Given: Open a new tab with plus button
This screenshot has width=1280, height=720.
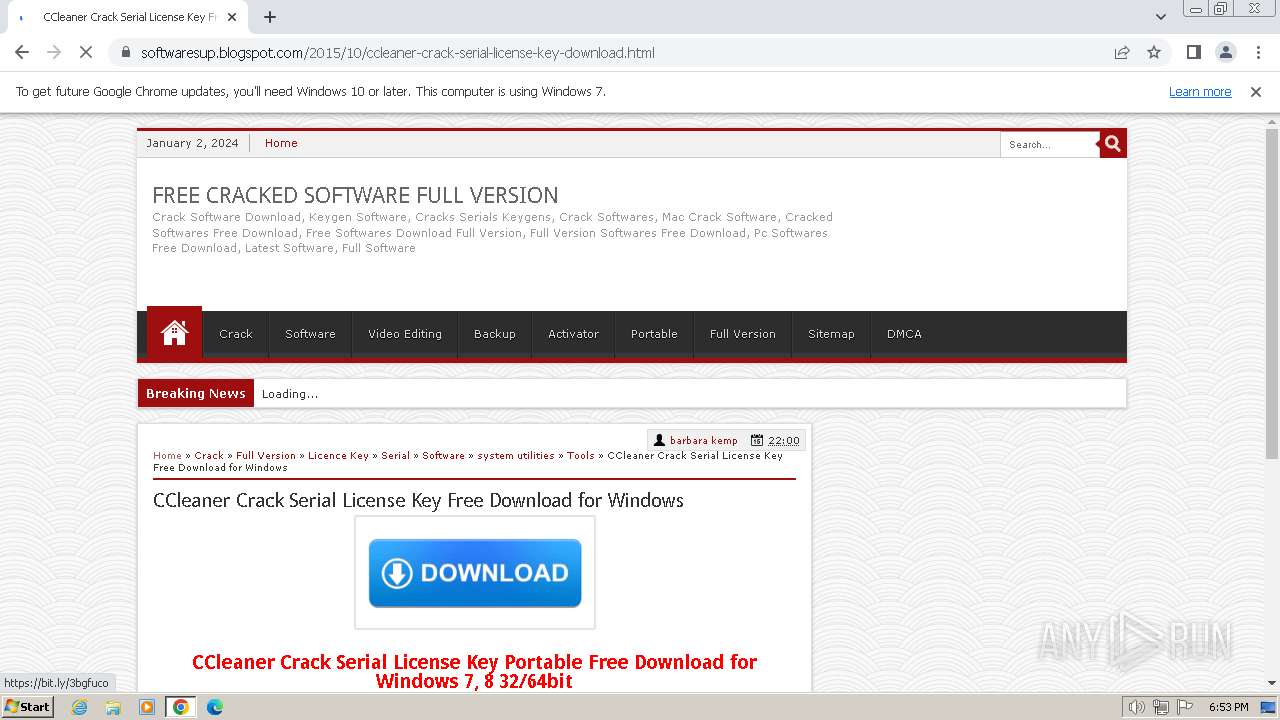Looking at the screenshot, I should click(x=270, y=17).
